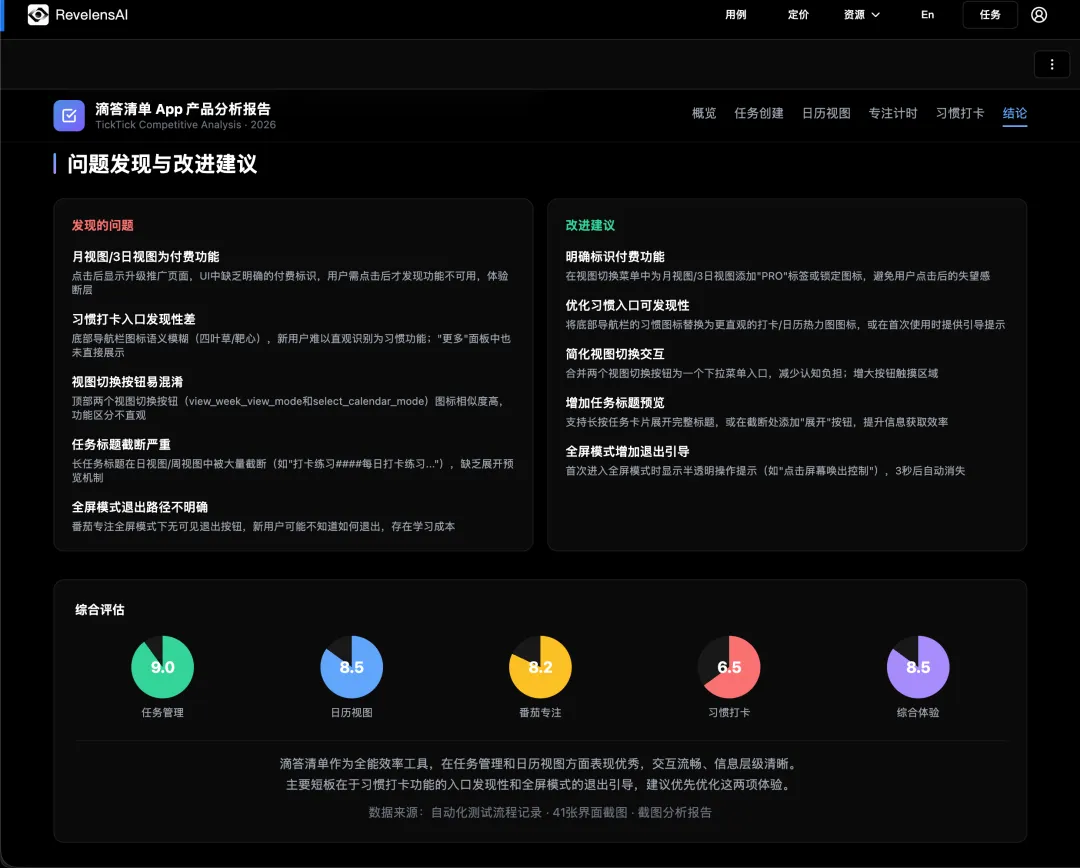Click the 番茄专注 label under yellow chart
Screen dimensions: 1080x868
[x=540, y=712]
